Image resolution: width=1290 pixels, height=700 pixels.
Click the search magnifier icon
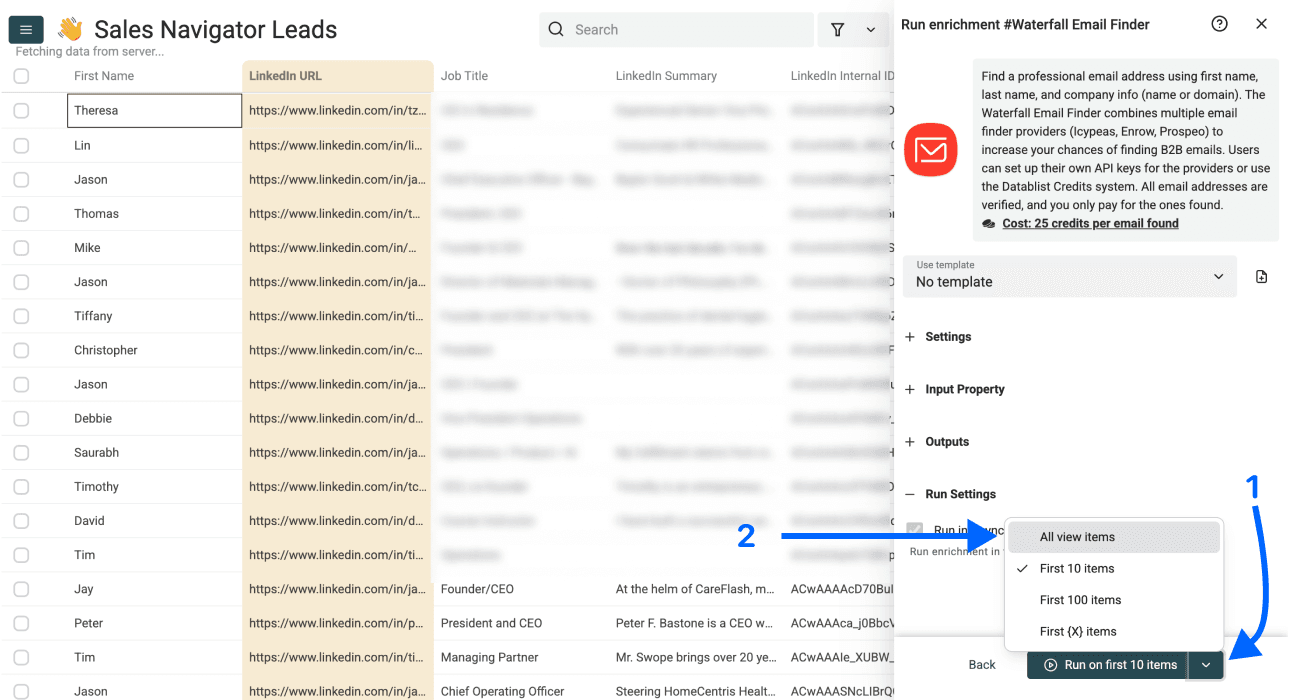[x=556, y=29]
